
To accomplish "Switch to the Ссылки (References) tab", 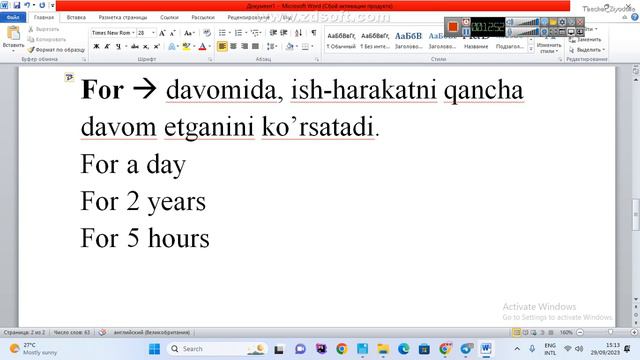I will pos(169,17).
